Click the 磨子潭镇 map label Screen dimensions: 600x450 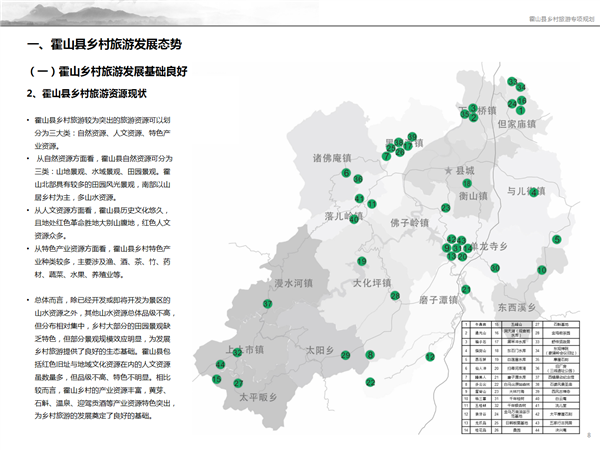(x=439, y=300)
